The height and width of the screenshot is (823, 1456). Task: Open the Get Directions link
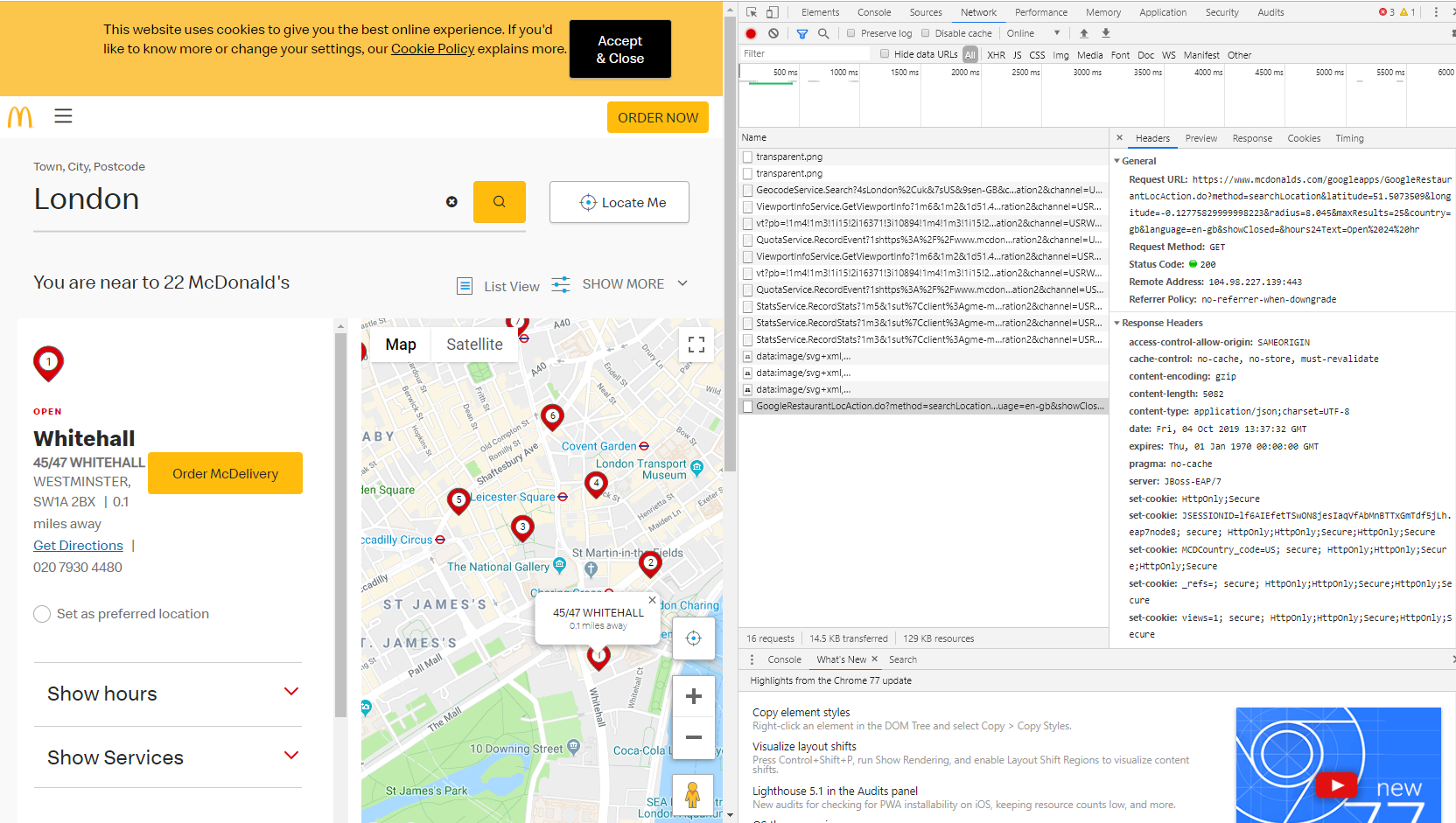pos(78,546)
